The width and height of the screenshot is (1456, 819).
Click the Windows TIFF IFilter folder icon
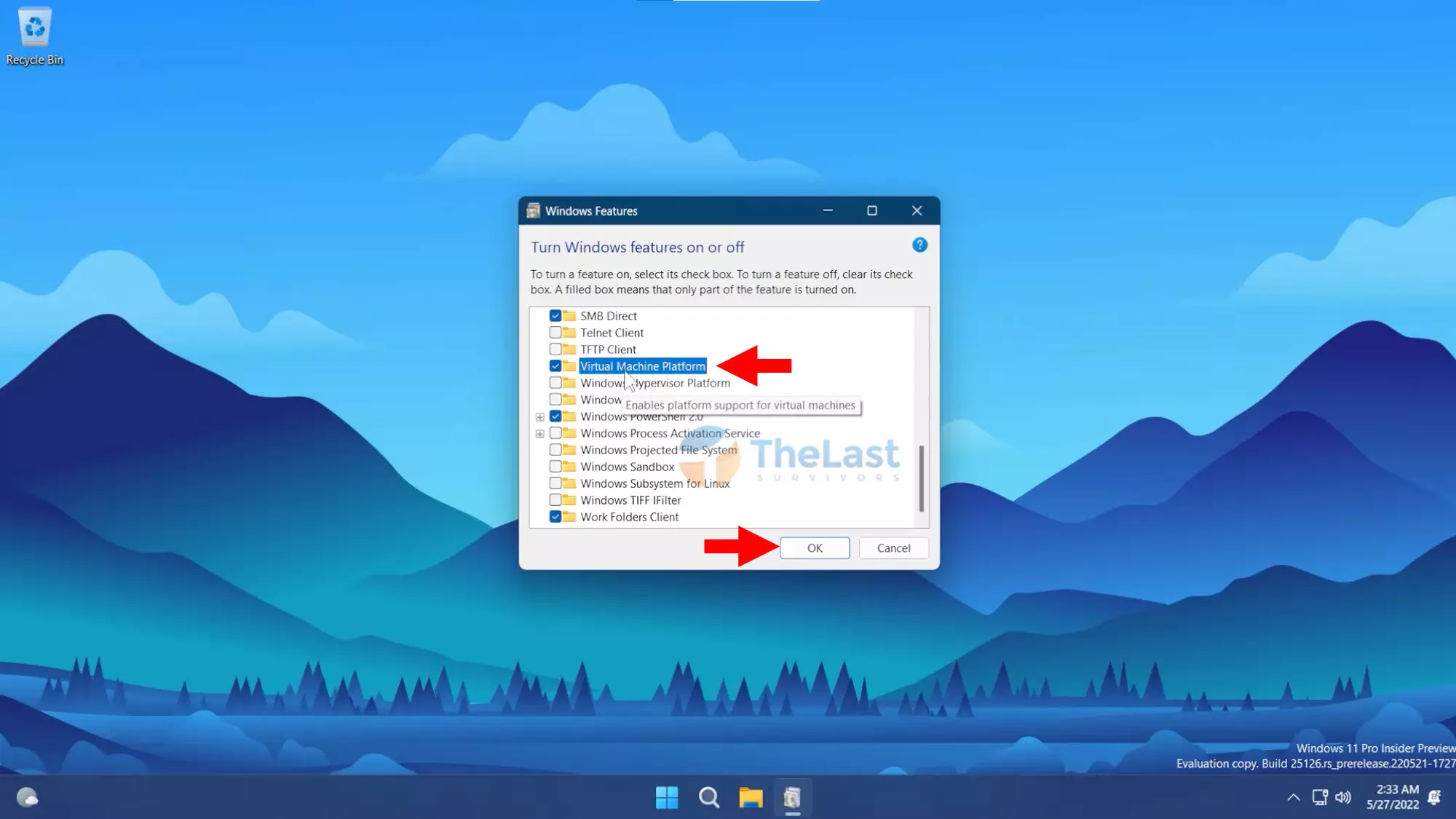pos(569,500)
